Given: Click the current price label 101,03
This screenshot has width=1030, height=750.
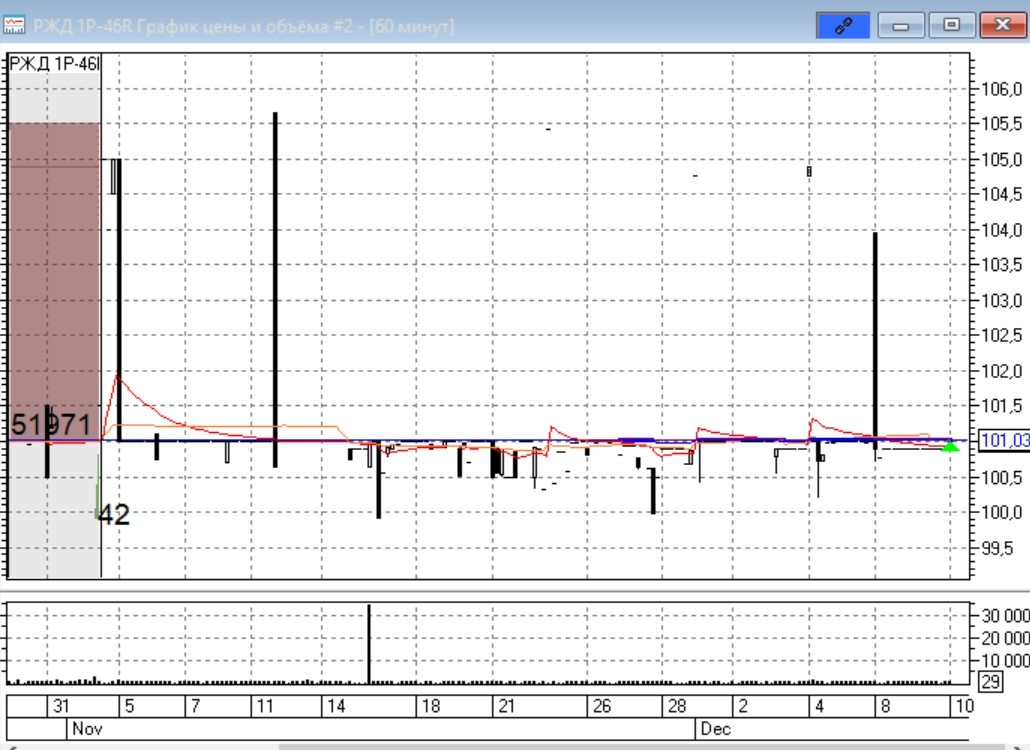Looking at the screenshot, I should click(x=1004, y=440).
